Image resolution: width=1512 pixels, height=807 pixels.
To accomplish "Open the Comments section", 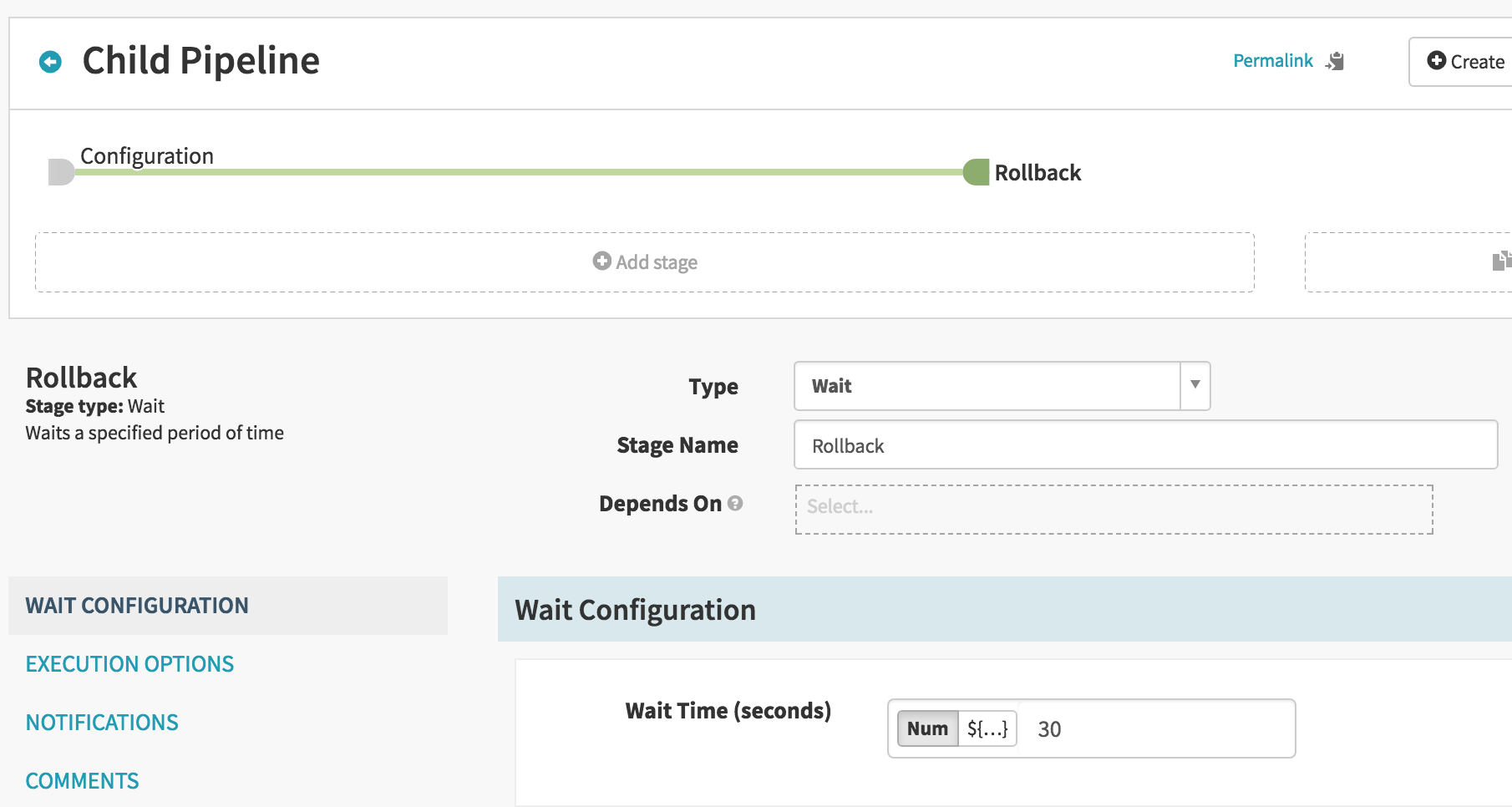I will [82, 781].
